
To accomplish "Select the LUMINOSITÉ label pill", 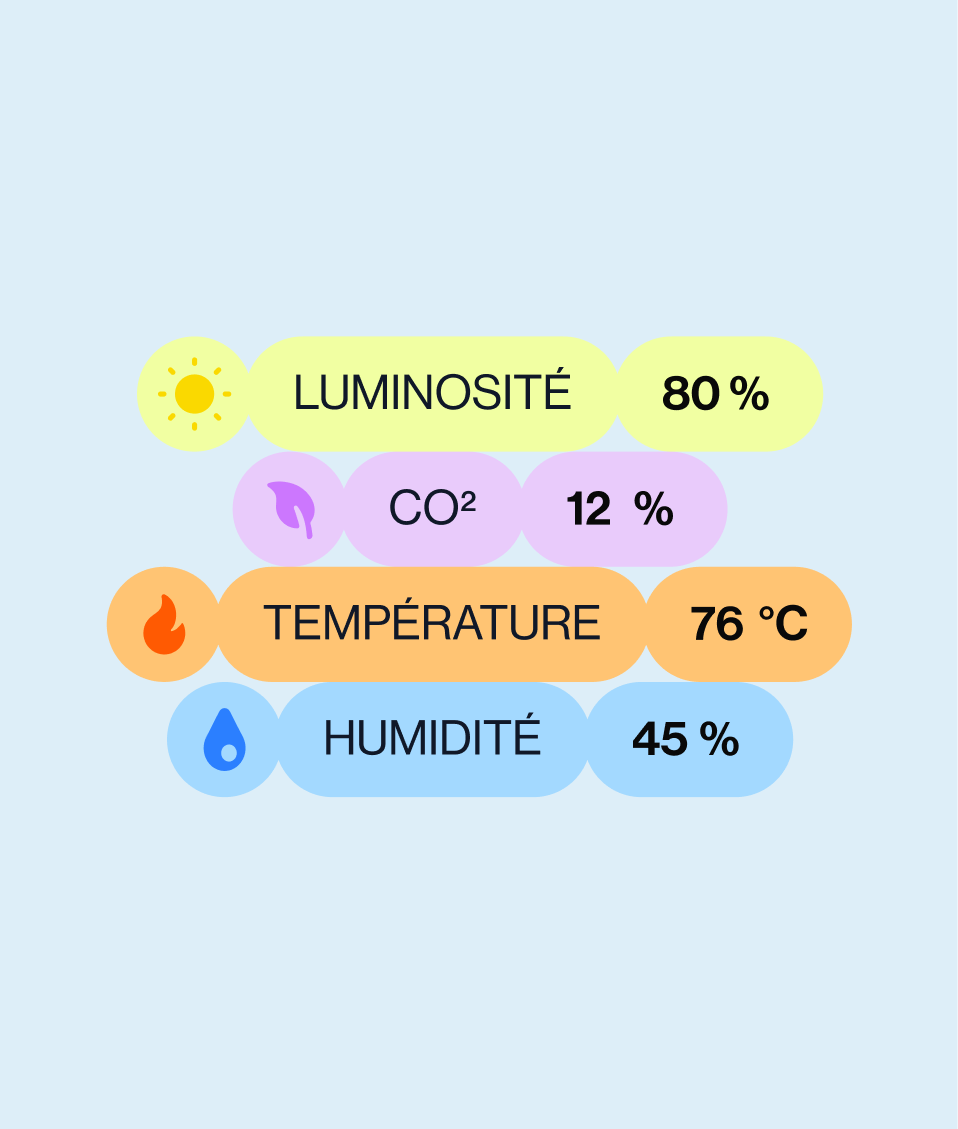I will [432, 394].
